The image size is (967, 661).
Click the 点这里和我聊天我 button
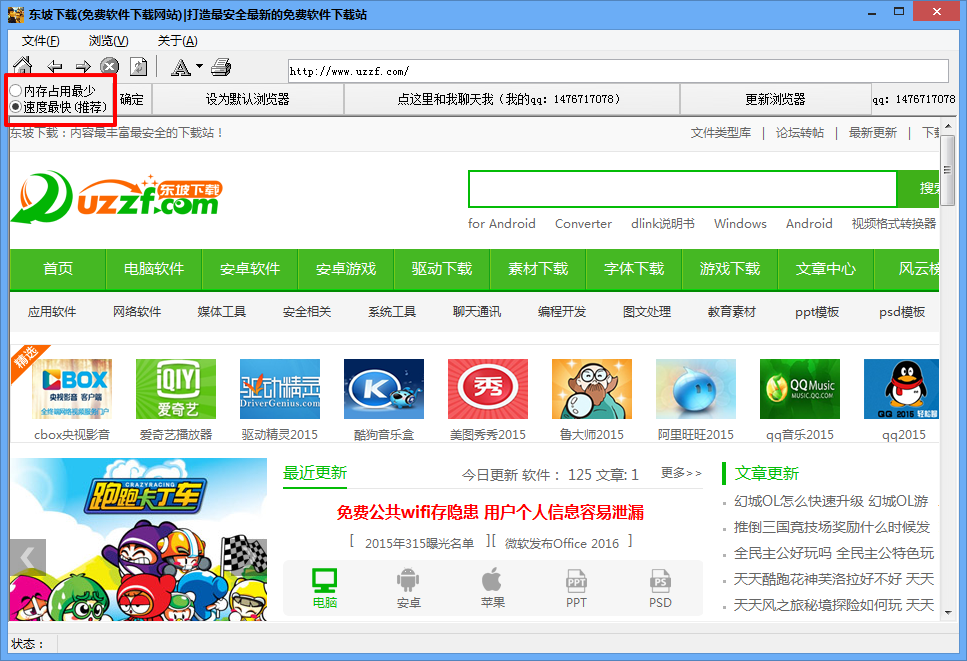(x=511, y=99)
